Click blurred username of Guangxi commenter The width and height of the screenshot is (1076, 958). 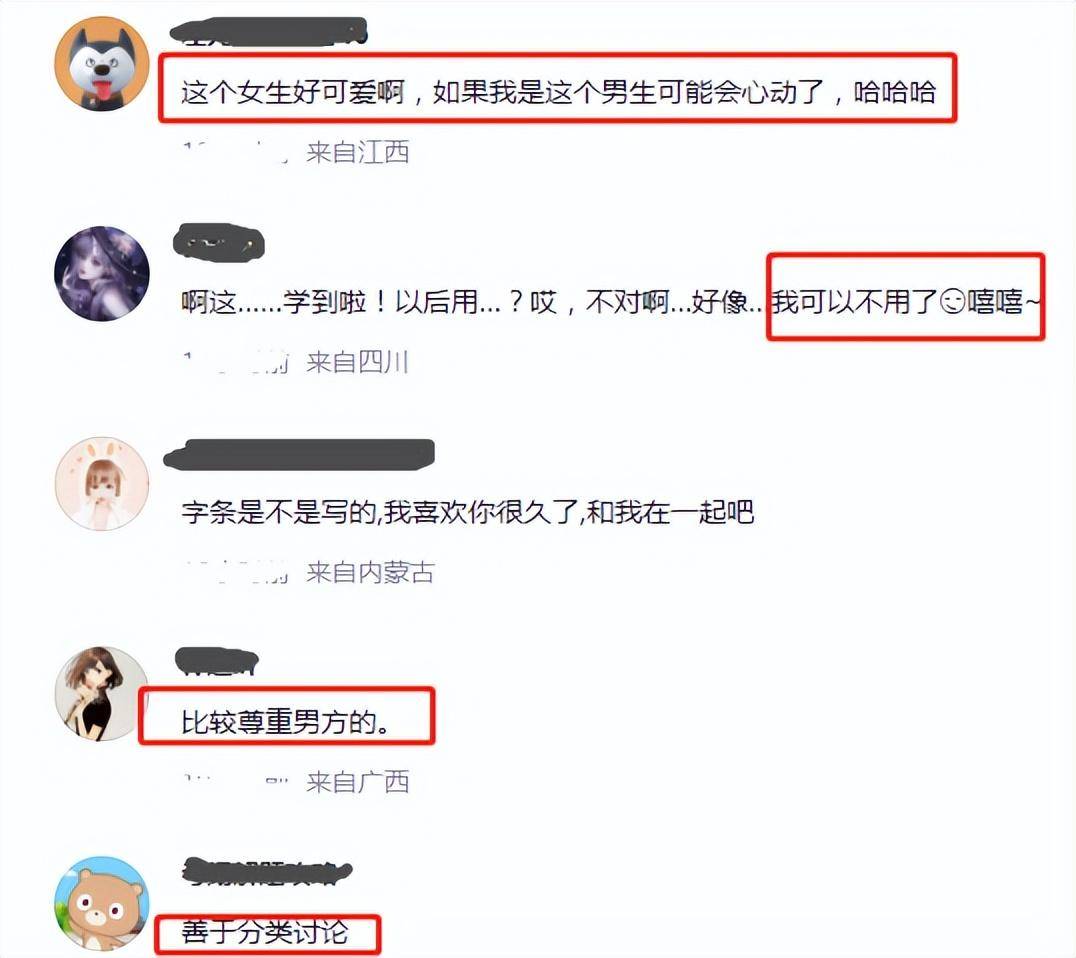217,661
